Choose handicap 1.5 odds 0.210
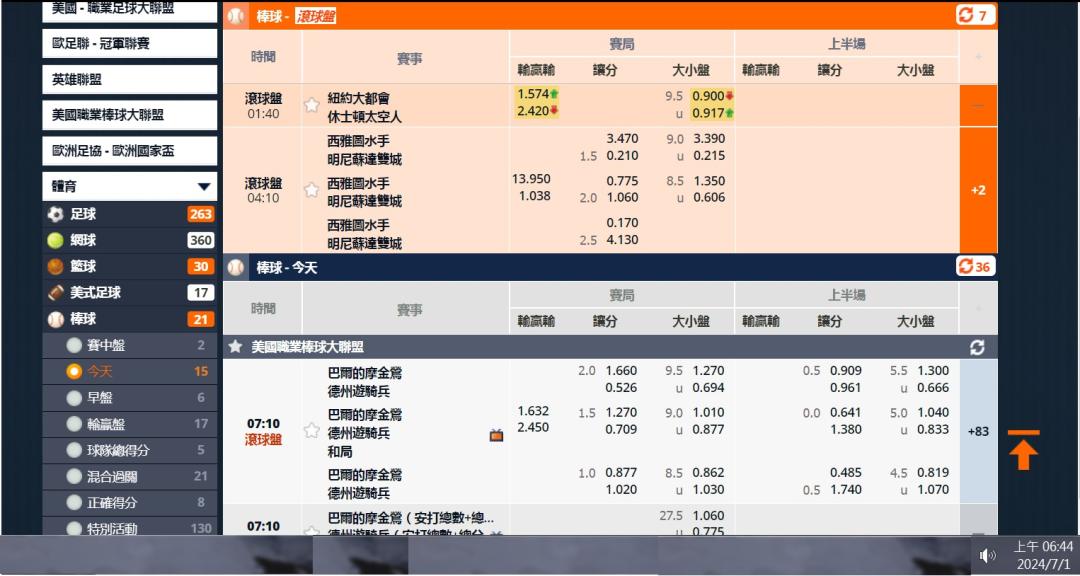This screenshot has width=1080, height=576. (x=622, y=156)
